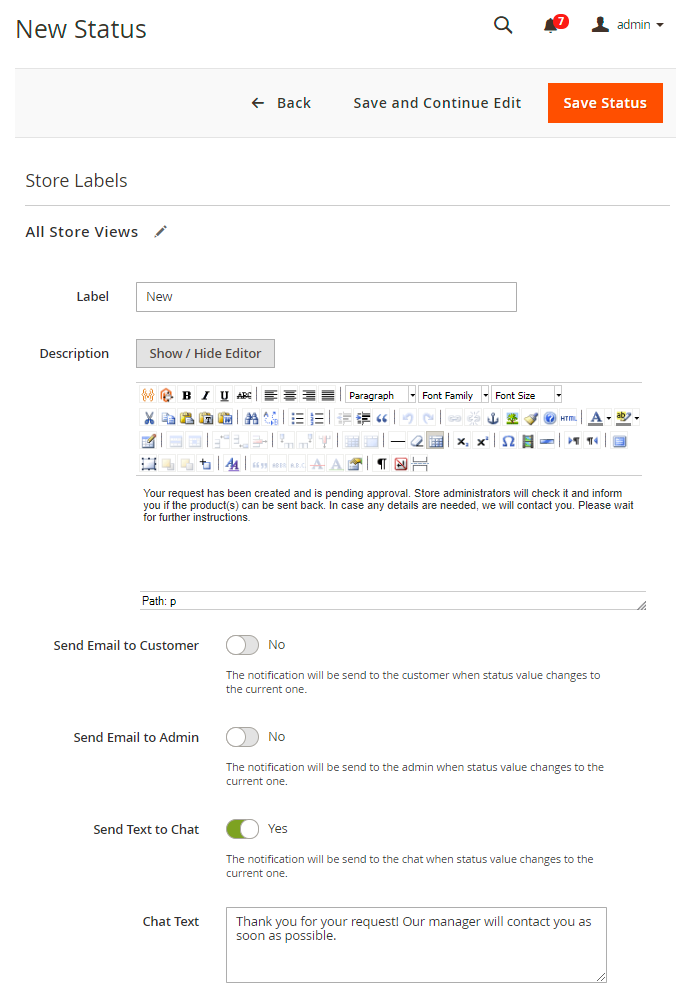The image size is (685, 1000).
Task: Toggle show paragraph marks pilcrow icon
Action: click(x=381, y=464)
